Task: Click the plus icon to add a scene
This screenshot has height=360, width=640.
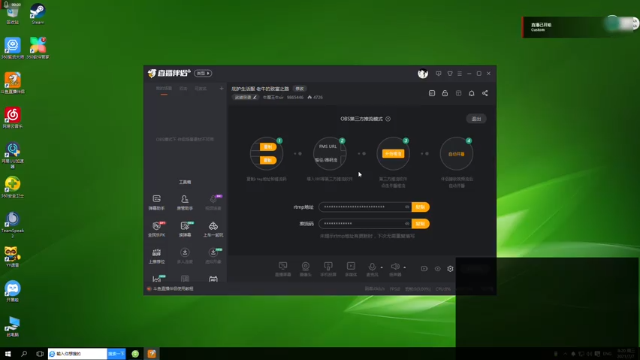Action: click(221, 89)
